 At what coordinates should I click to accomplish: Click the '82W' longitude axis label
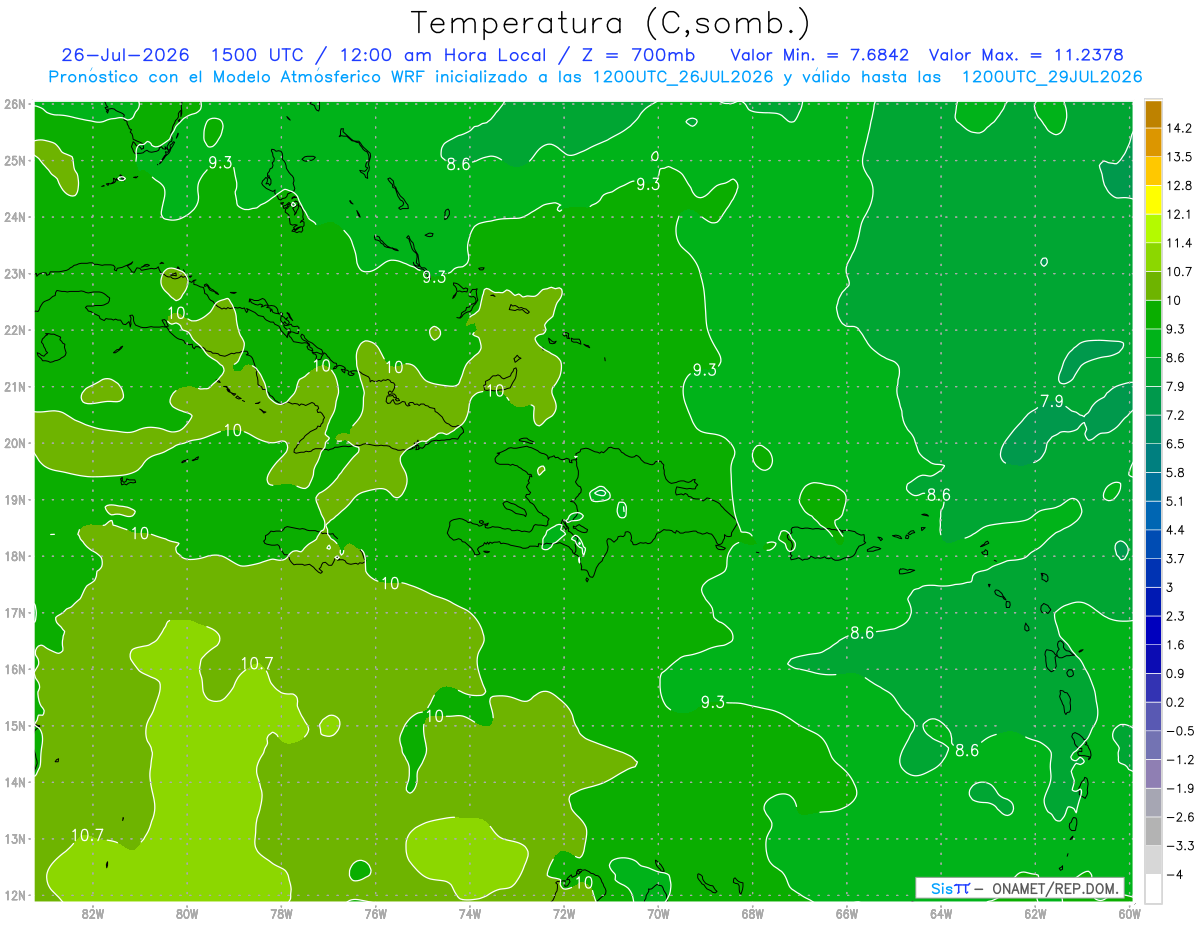(93, 912)
